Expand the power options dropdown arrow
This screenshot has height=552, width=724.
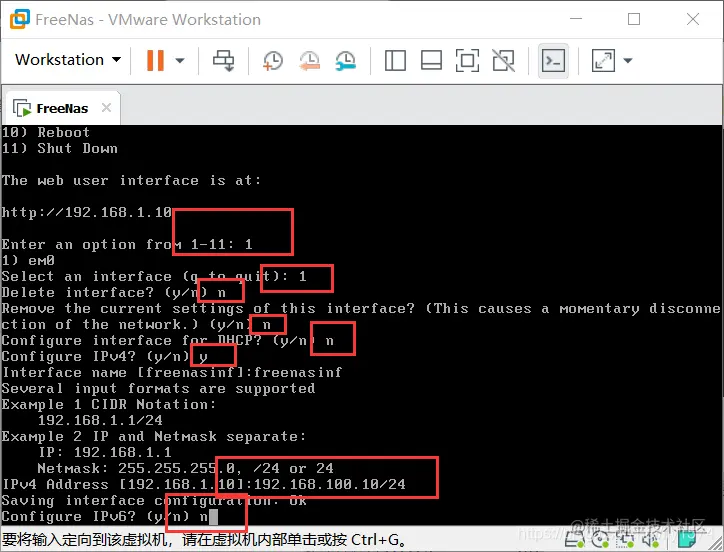point(180,61)
